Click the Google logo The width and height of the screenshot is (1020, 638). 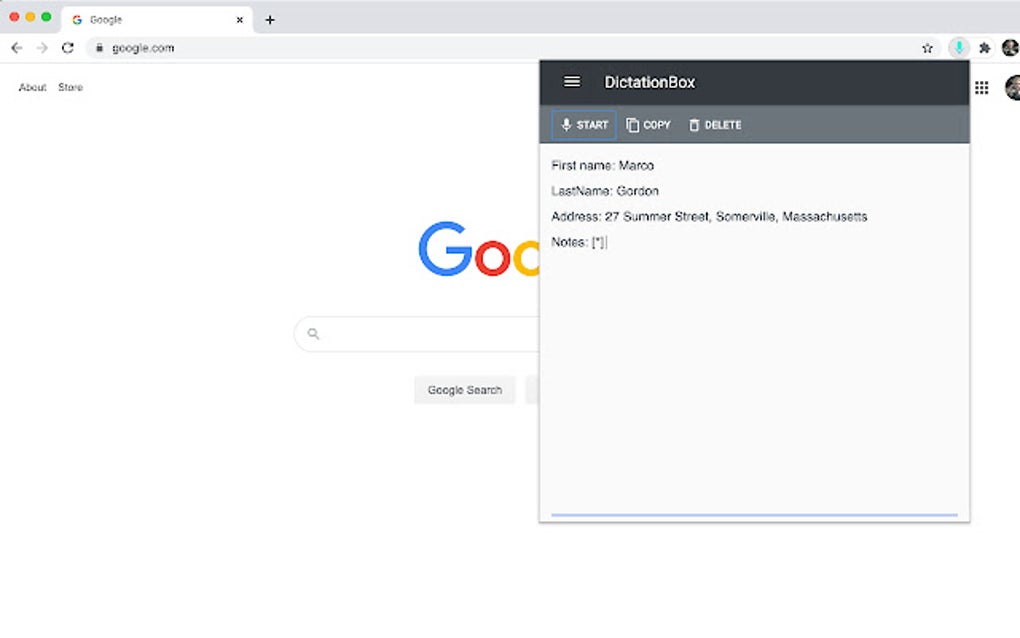(479, 250)
